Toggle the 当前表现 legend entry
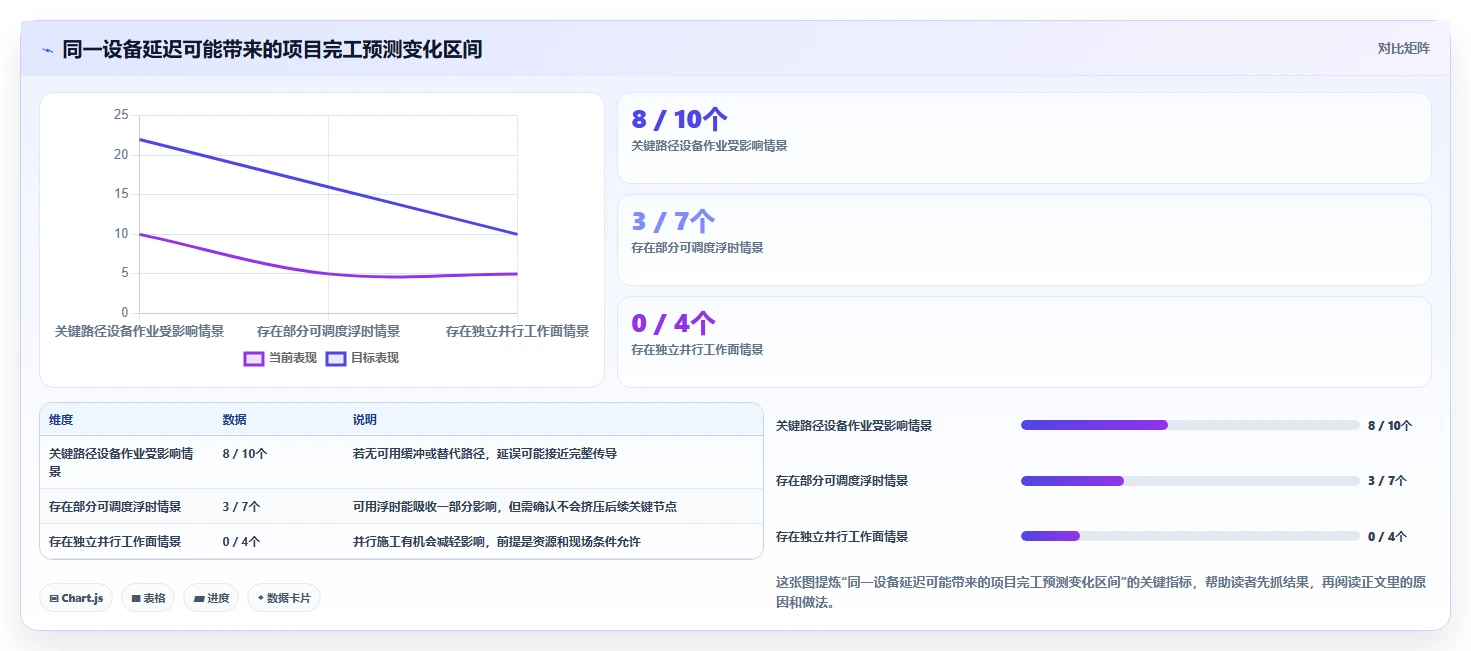This screenshot has width=1471, height=651. 280,358
